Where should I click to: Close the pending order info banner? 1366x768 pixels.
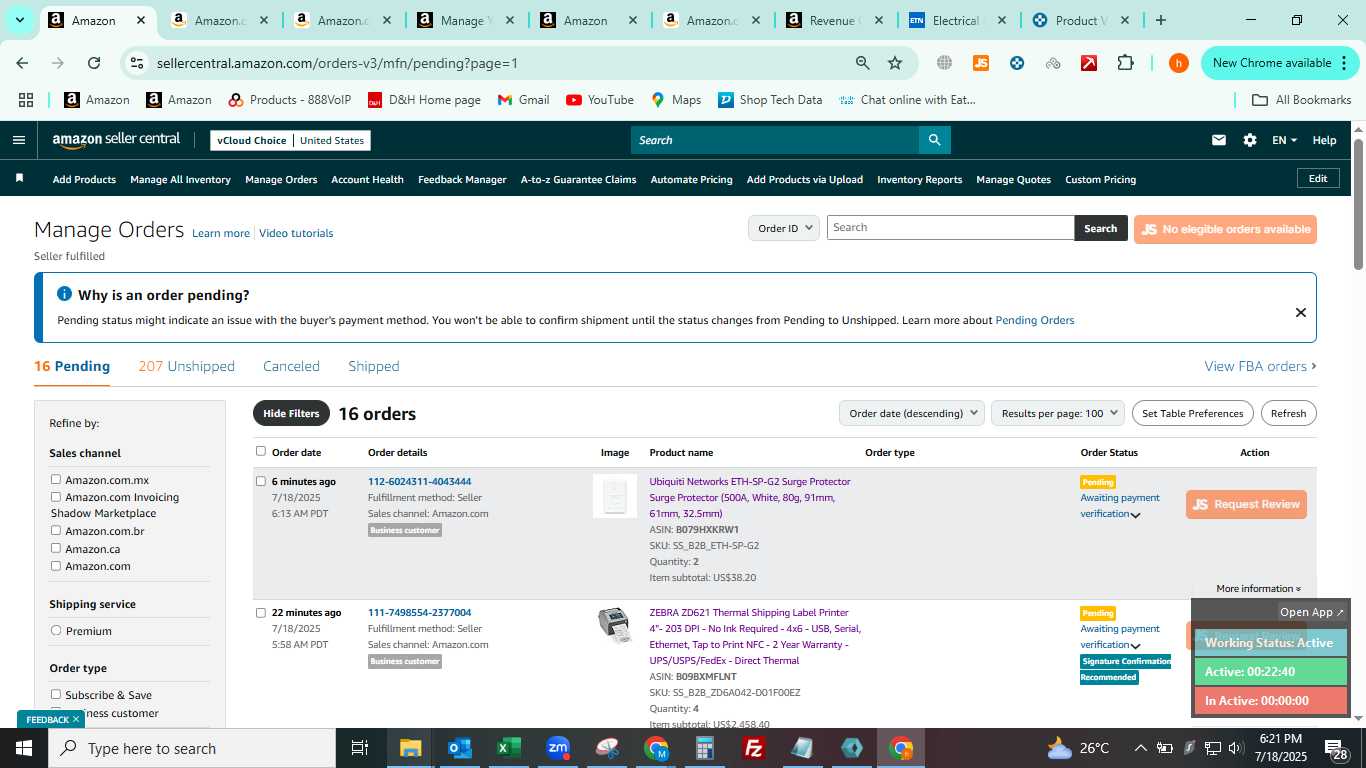[x=1300, y=312]
